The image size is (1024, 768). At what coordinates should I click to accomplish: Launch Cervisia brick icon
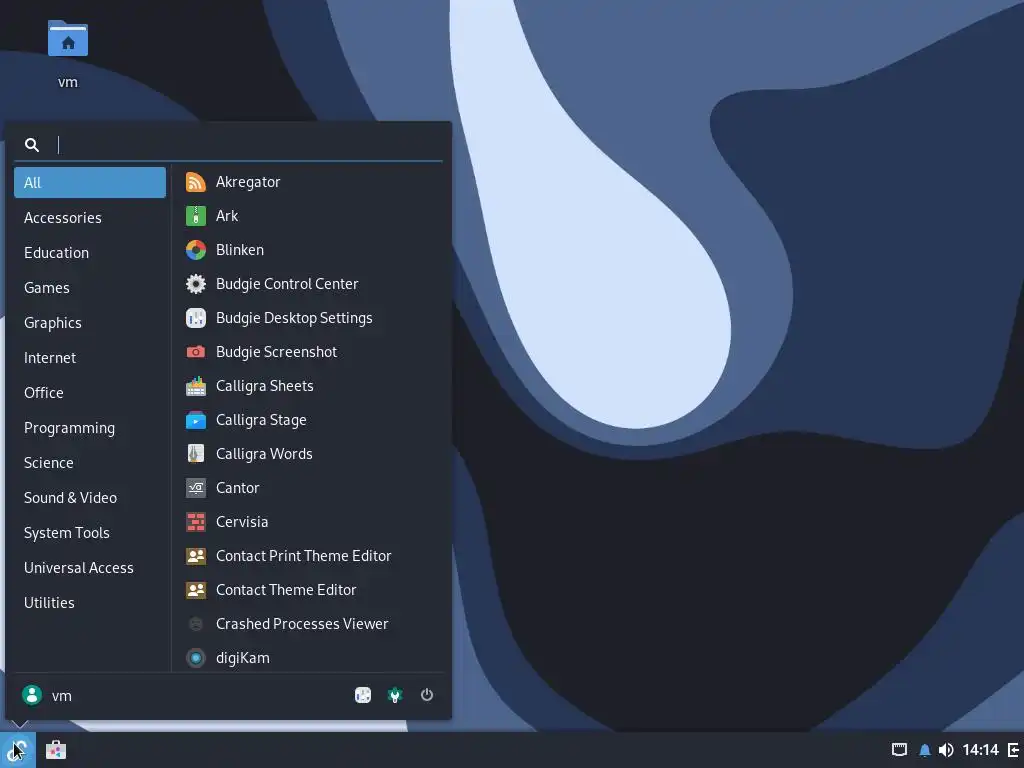[x=196, y=522]
